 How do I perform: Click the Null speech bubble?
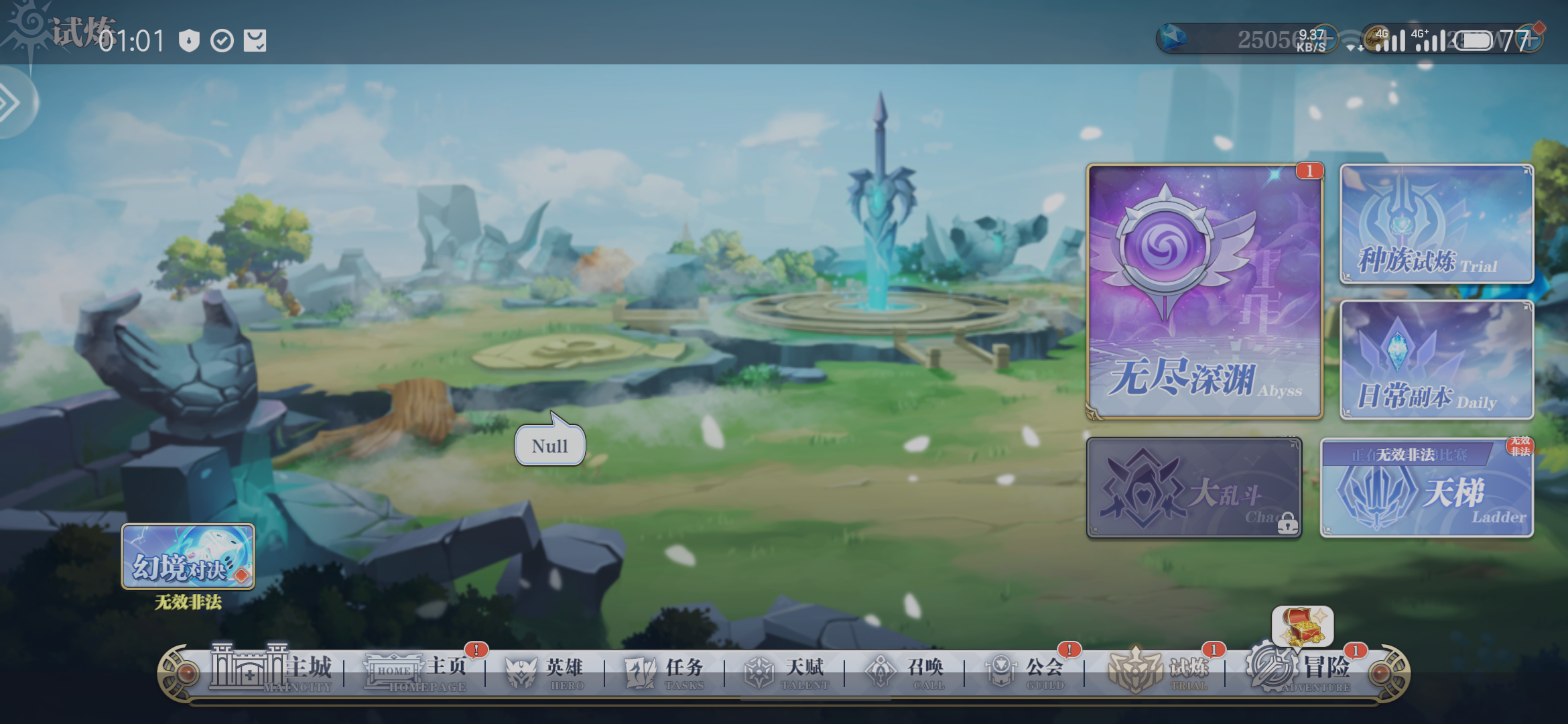tap(549, 446)
